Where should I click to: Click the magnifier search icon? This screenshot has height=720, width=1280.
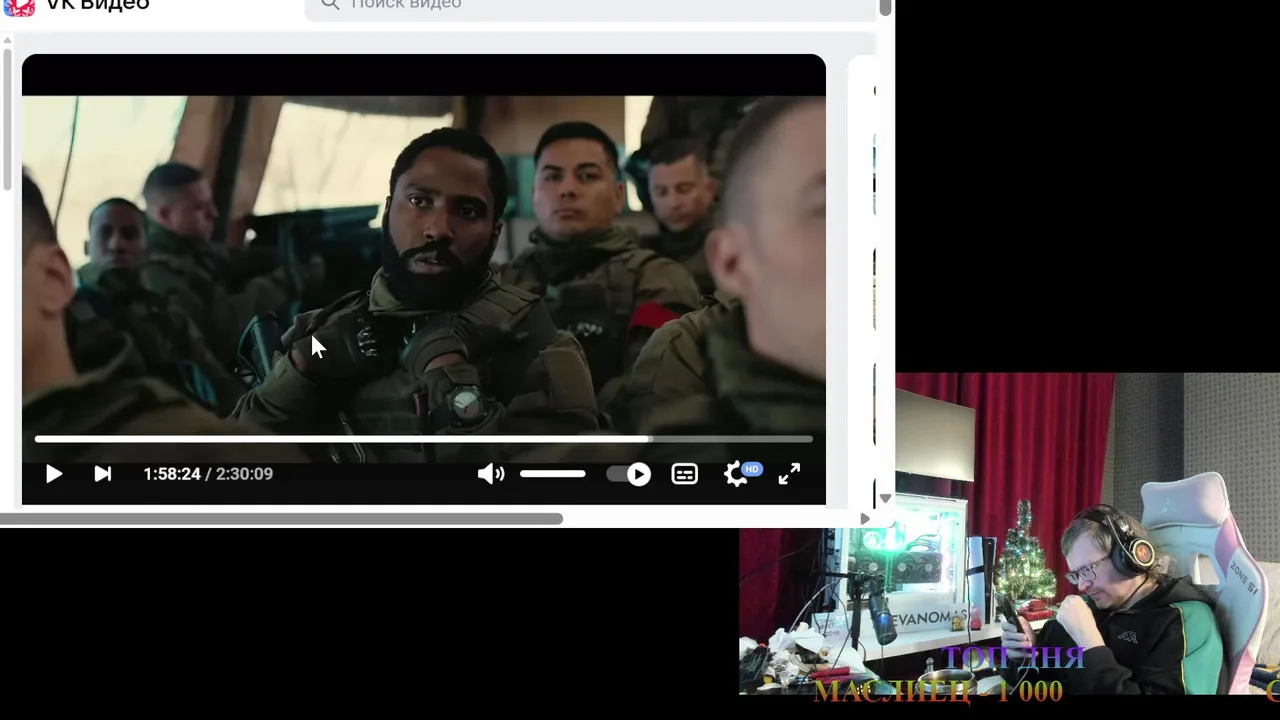coord(330,5)
